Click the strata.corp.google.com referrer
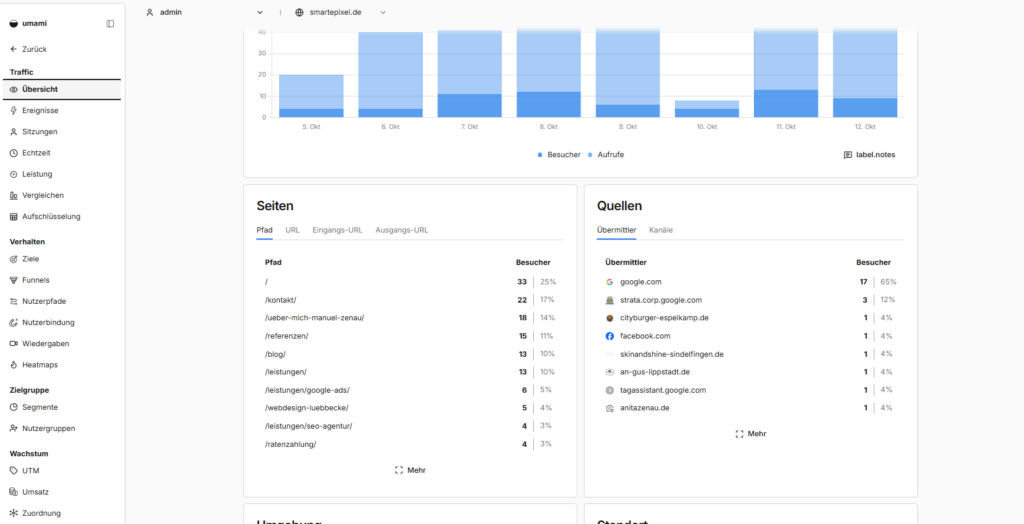The width and height of the screenshot is (1024, 524). [661, 300]
